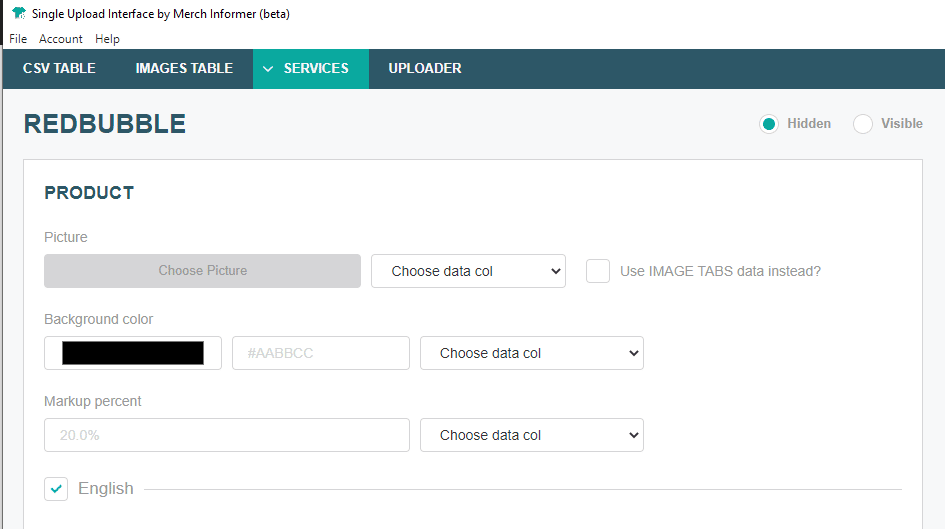Open the Markup percent data column dropdown
Image resolution: width=945 pixels, height=529 pixels.
[x=532, y=435]
